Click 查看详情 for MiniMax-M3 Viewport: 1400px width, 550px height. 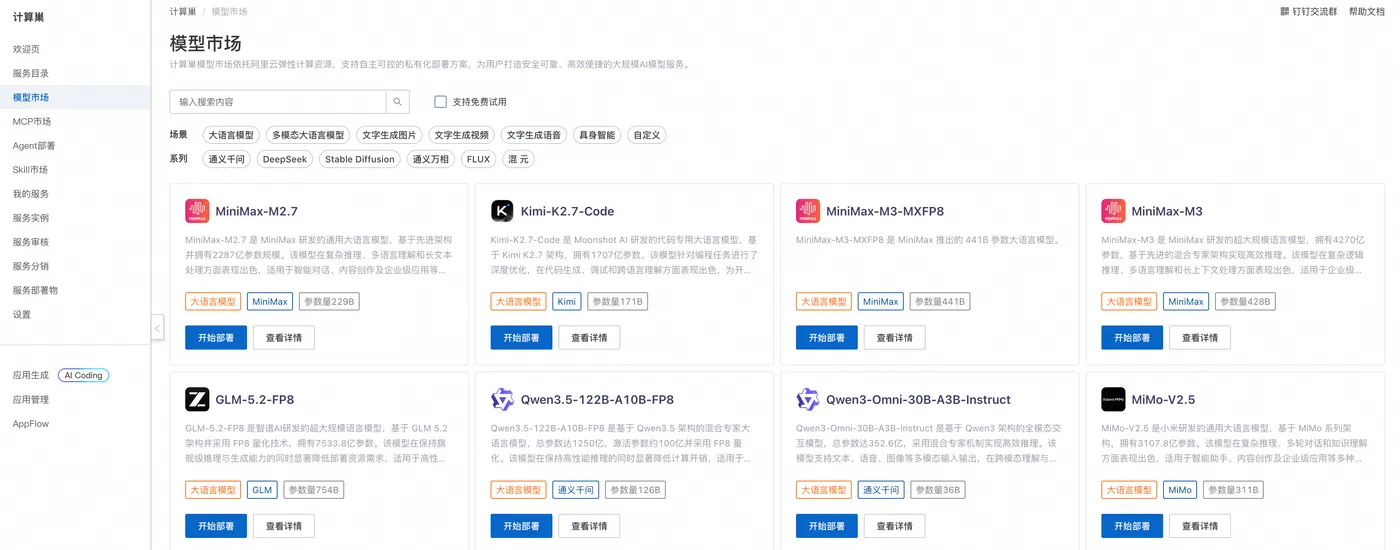[x=1200, y=338]
